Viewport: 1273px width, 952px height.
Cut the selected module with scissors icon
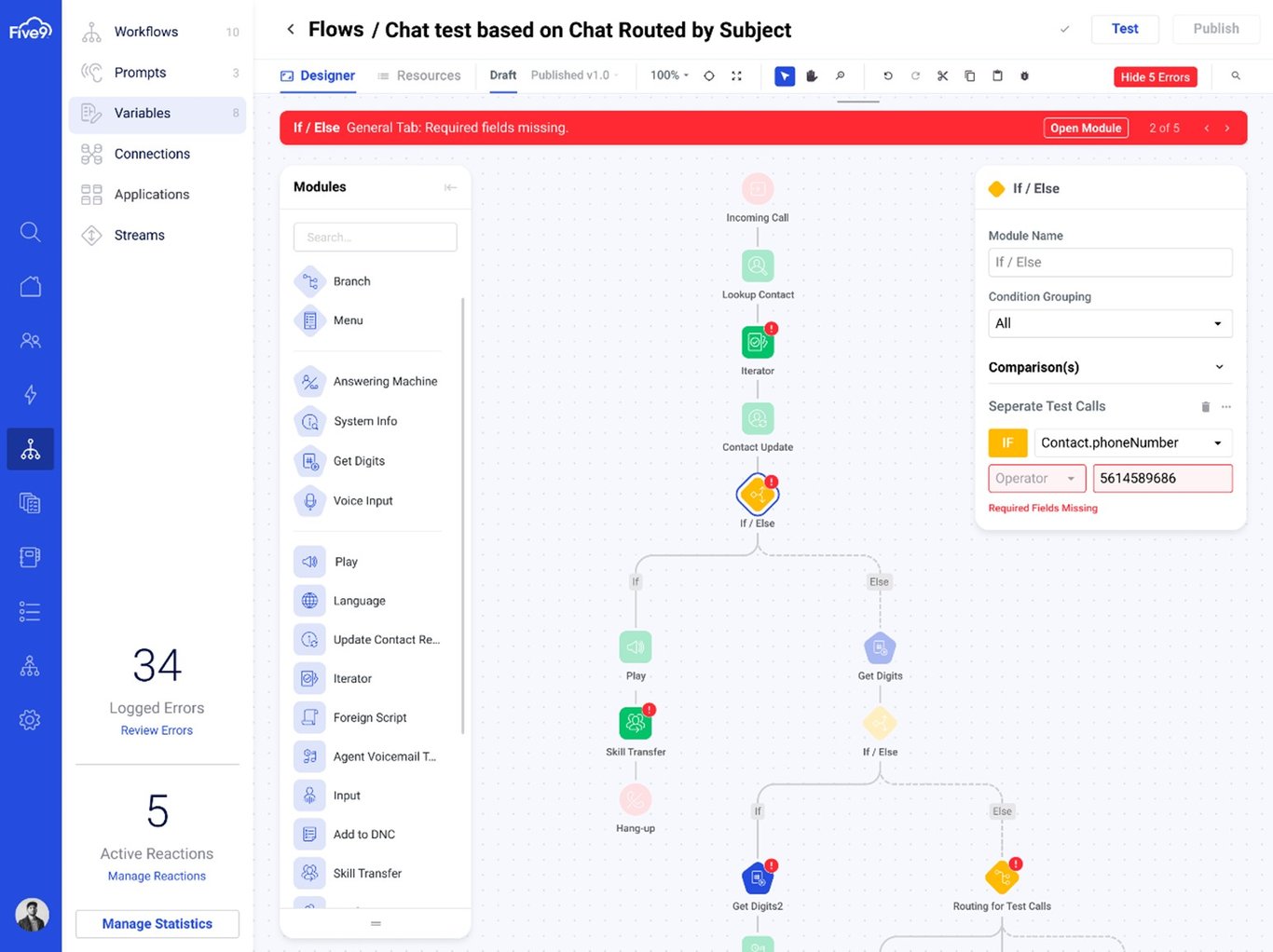[942, 75]
